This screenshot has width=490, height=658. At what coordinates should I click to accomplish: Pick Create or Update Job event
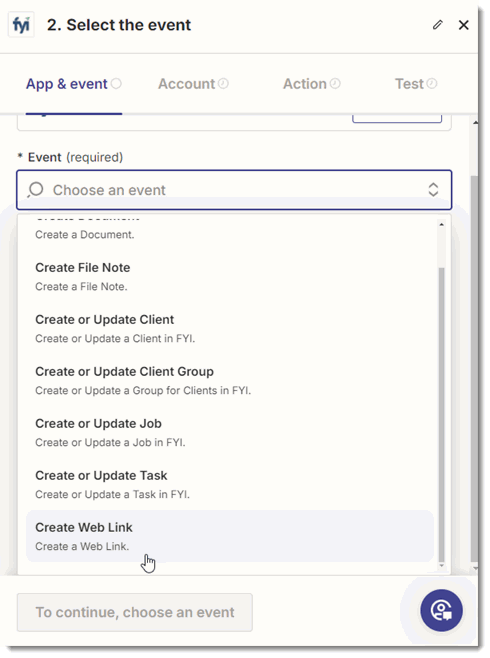coord(230,432)
